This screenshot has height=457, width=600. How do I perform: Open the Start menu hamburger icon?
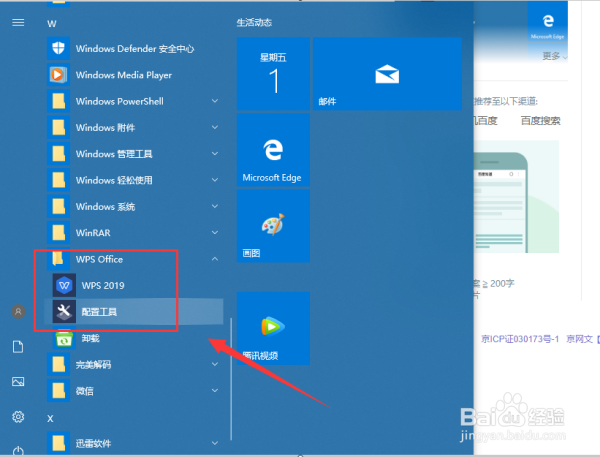[x=18, y=23]
